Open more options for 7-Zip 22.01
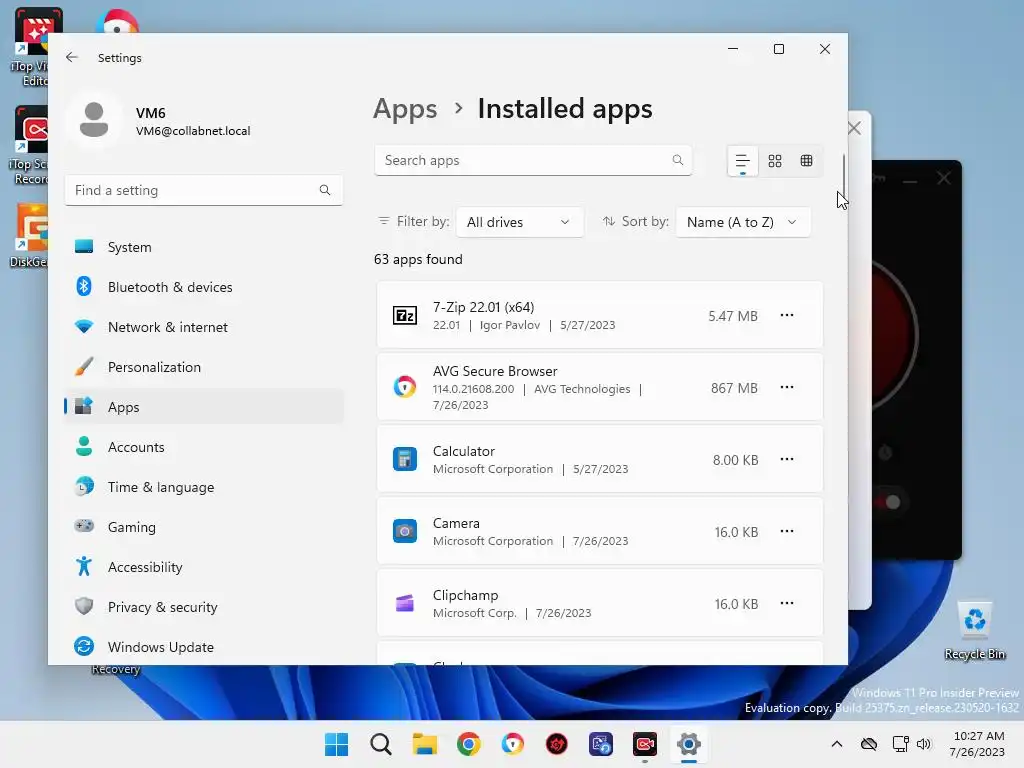This screenshot has width=1024, height=768. 787,315
